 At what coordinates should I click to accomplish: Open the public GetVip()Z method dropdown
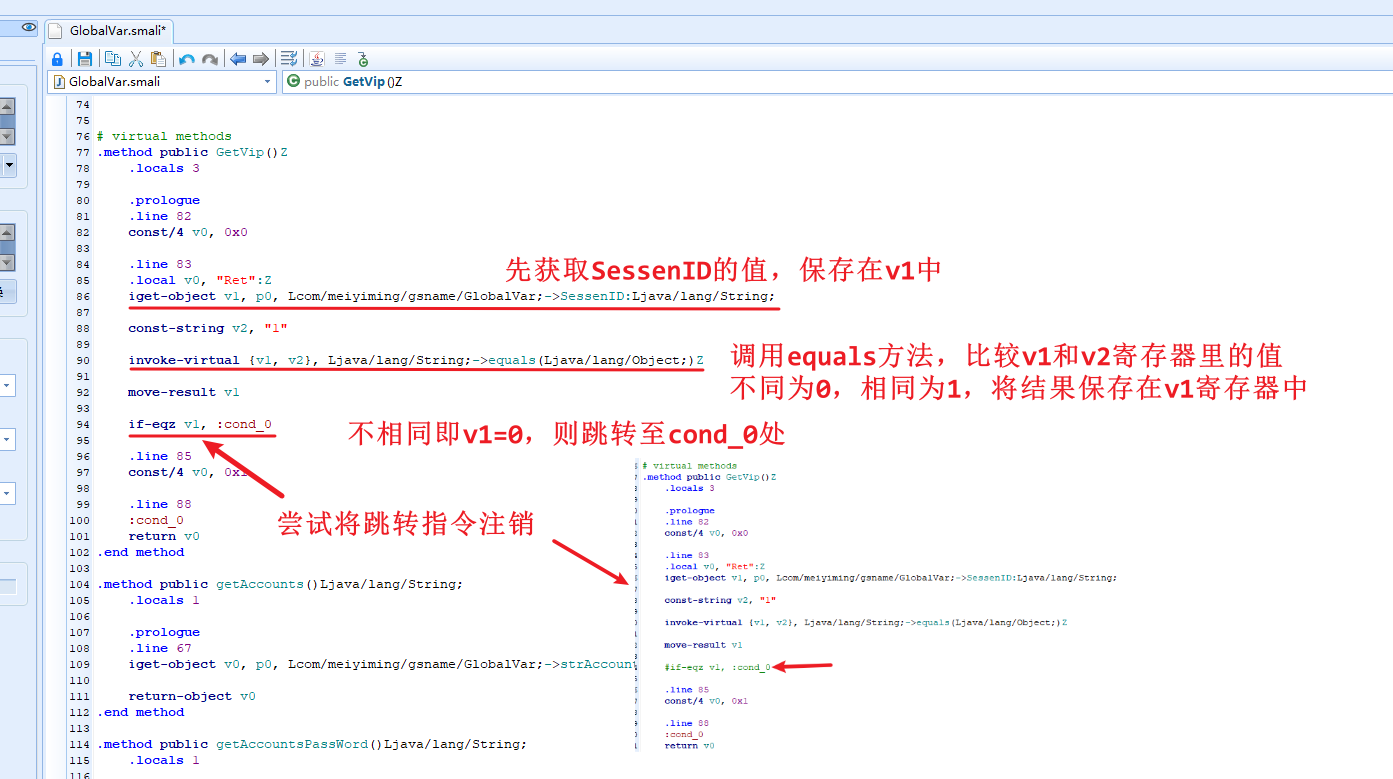pos(837,82)
